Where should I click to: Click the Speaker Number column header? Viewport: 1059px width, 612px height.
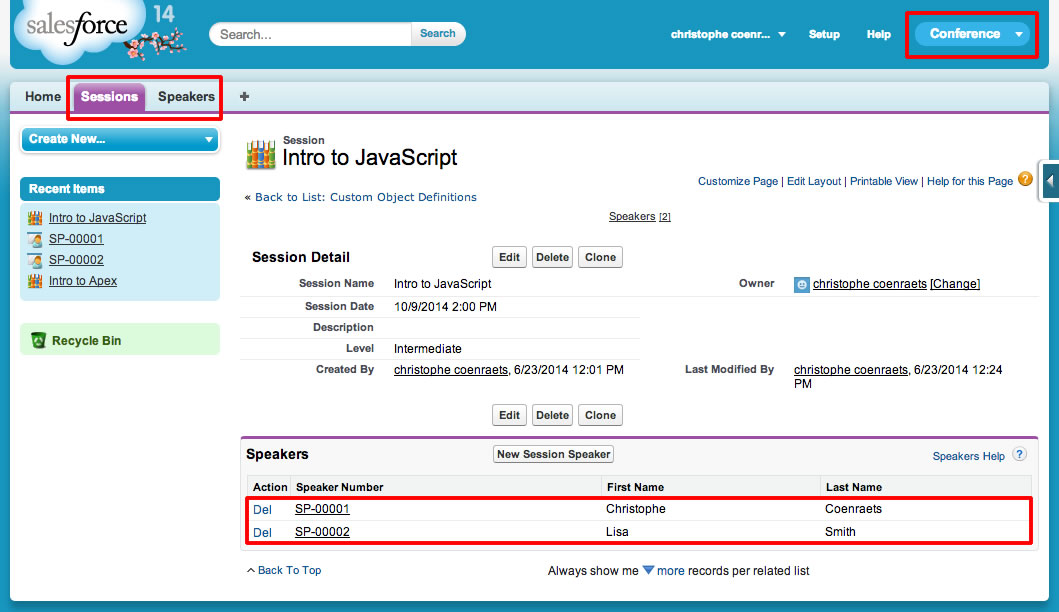click(339, 487)
